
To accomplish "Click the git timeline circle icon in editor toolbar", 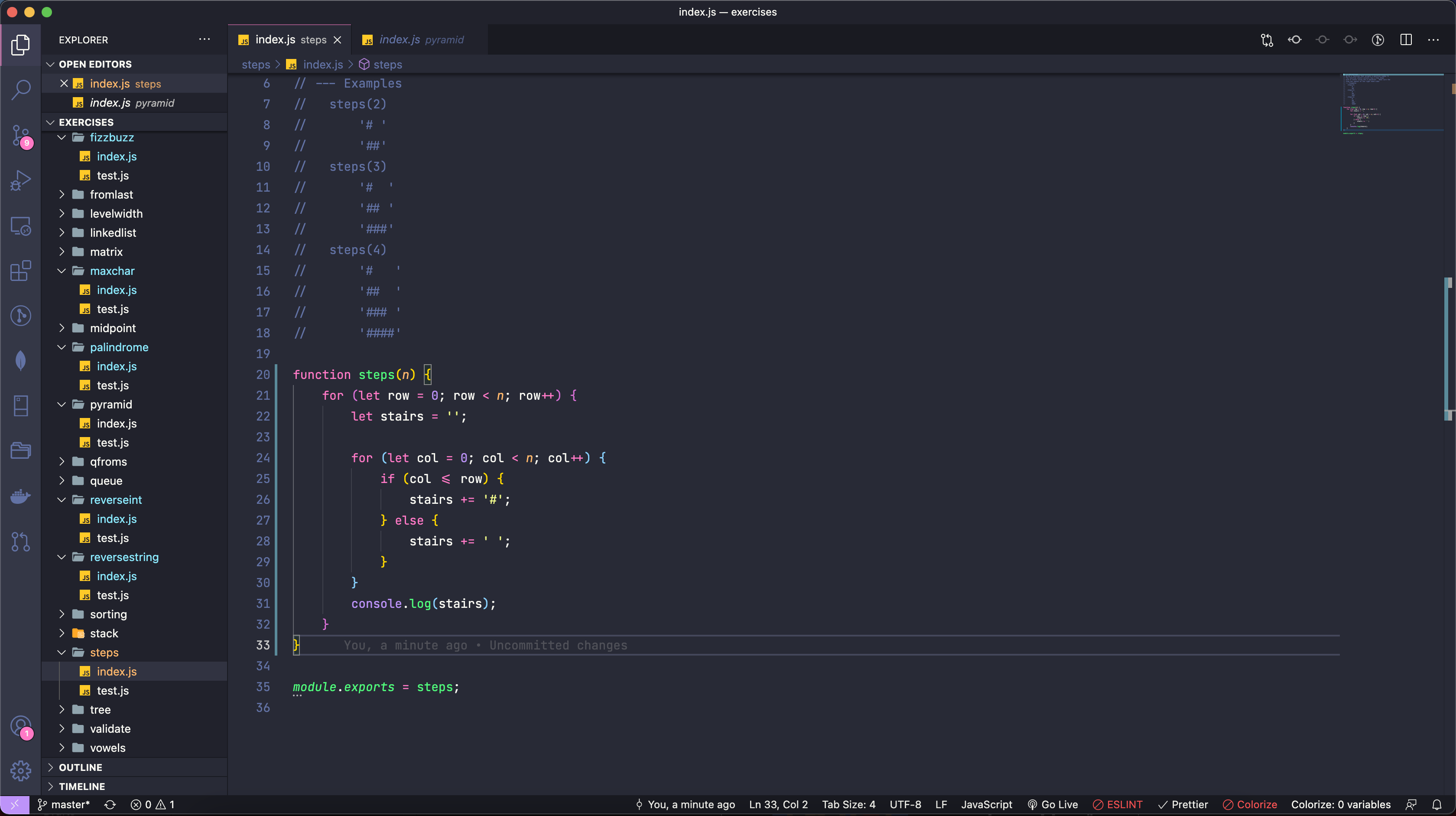I will [x=1378, y=39].
